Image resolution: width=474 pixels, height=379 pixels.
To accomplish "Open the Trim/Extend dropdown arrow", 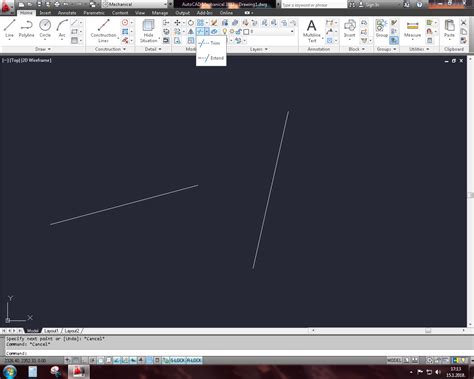I will point(207,32).
